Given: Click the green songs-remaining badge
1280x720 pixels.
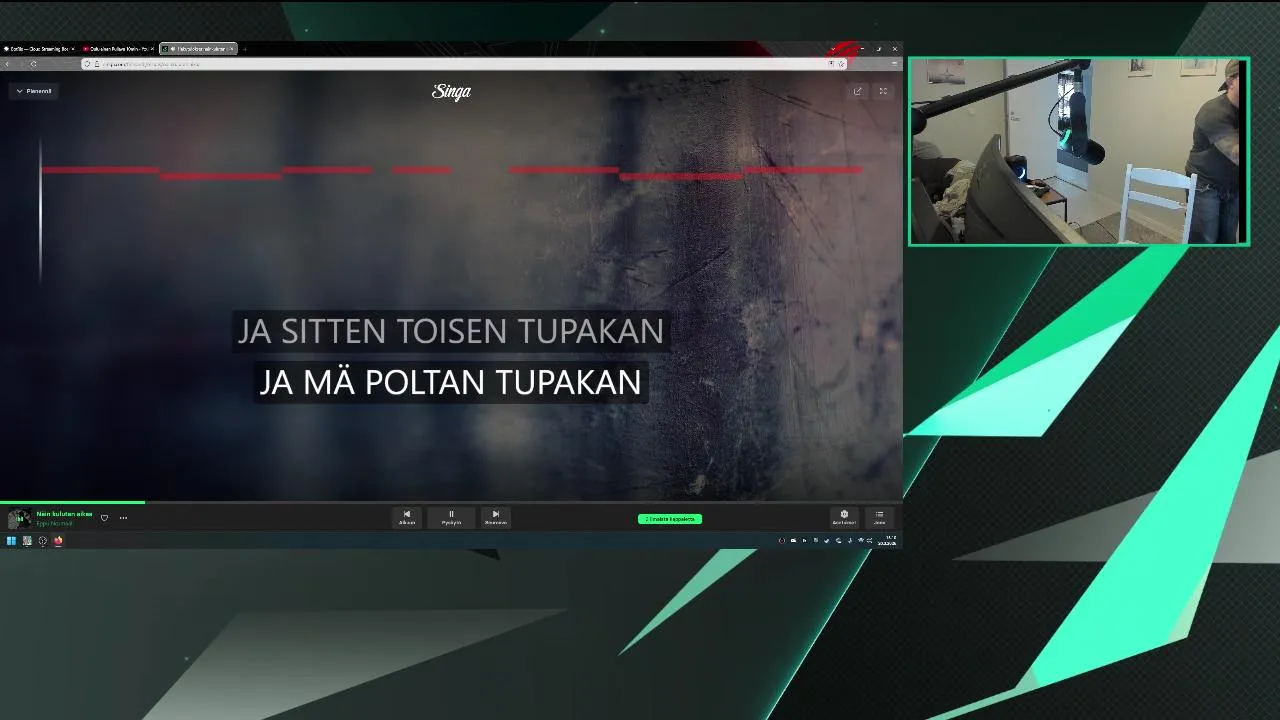Looking at the screenshot, I should (x=670, y=519).
